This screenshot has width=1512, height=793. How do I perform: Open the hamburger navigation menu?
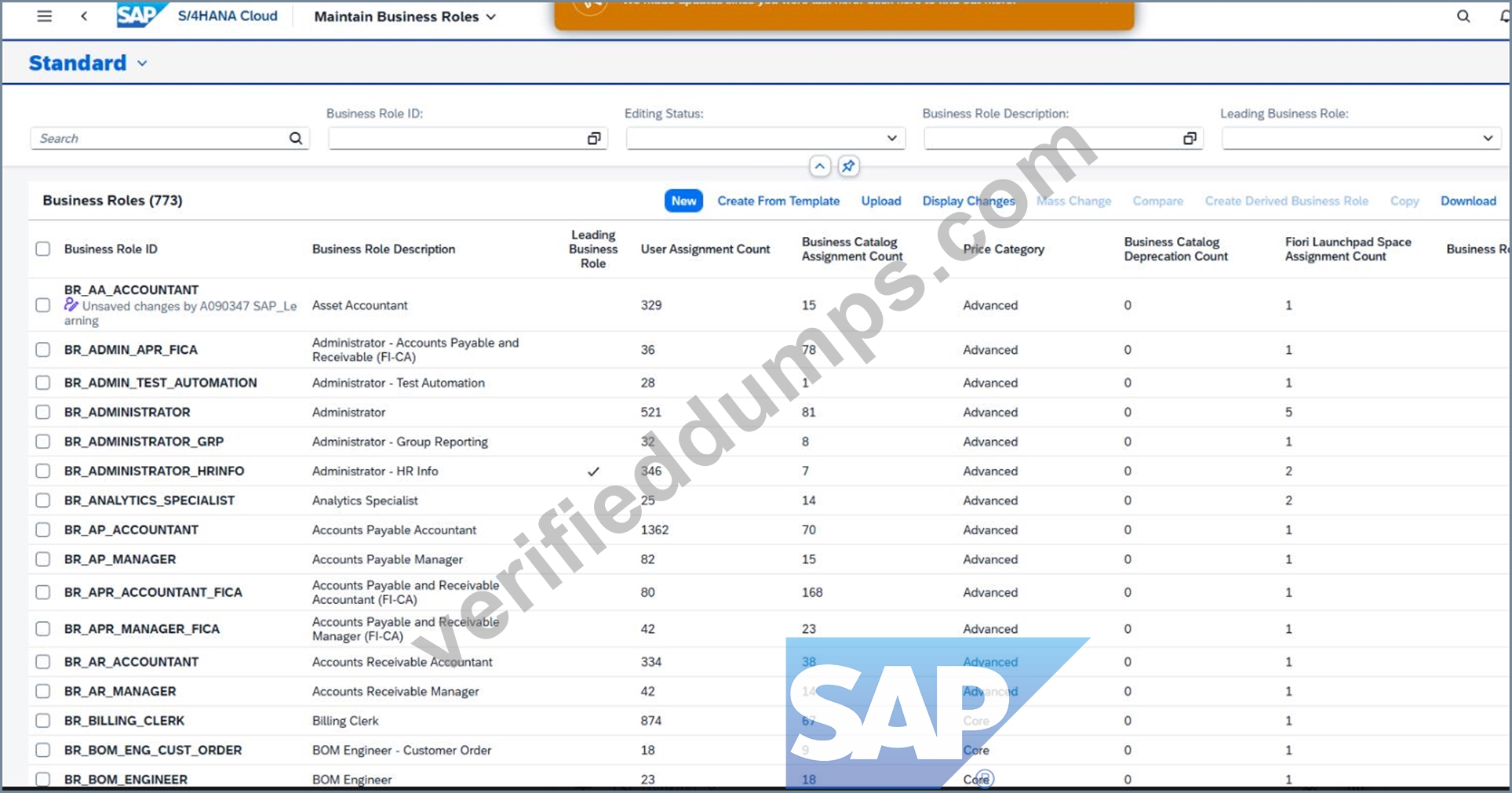45,16
